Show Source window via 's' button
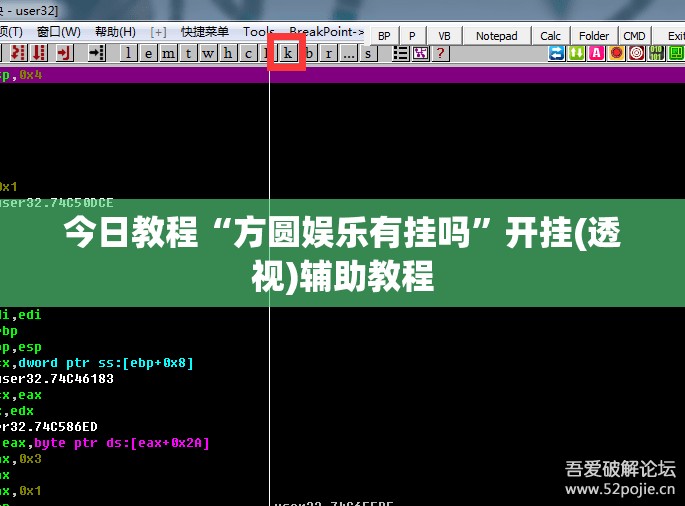Image resolution: width=685 pixels, height=506 pixels. pyautogui.click(x=368, y=53)
